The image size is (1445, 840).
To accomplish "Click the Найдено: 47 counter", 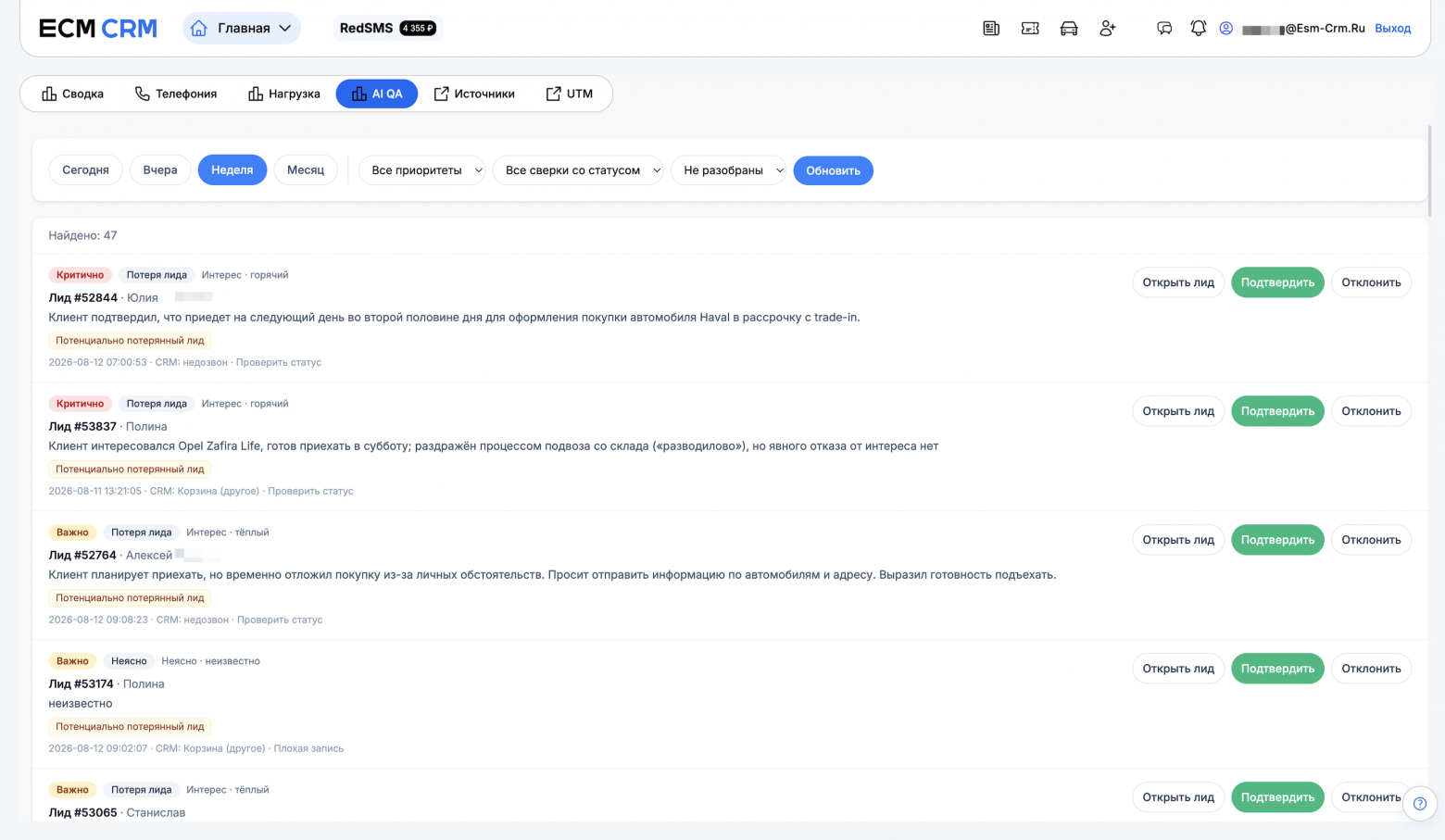I will point(82,235).
